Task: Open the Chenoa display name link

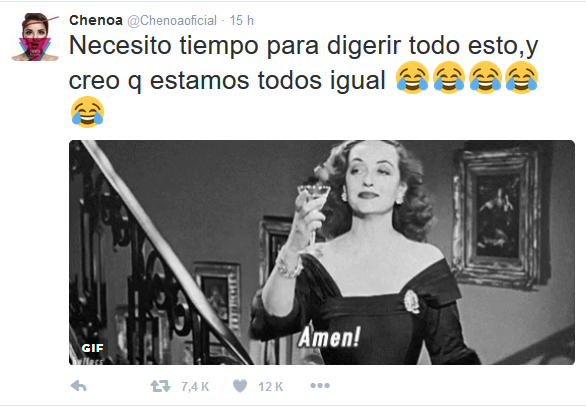Action: (96, 20)
